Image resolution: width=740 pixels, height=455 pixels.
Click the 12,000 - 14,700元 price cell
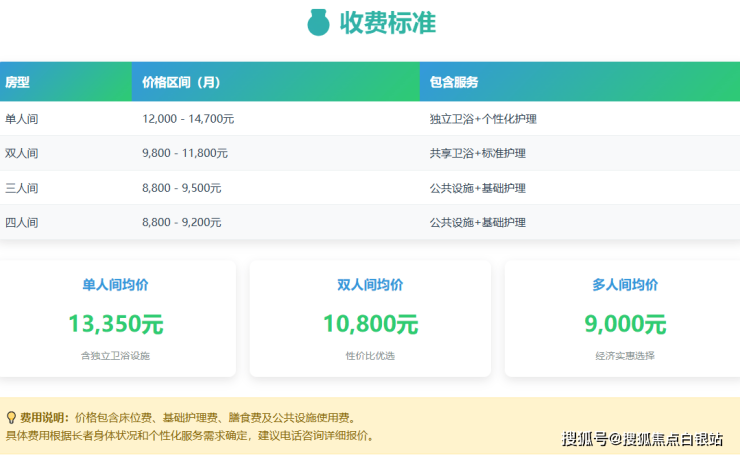(188, 119)
